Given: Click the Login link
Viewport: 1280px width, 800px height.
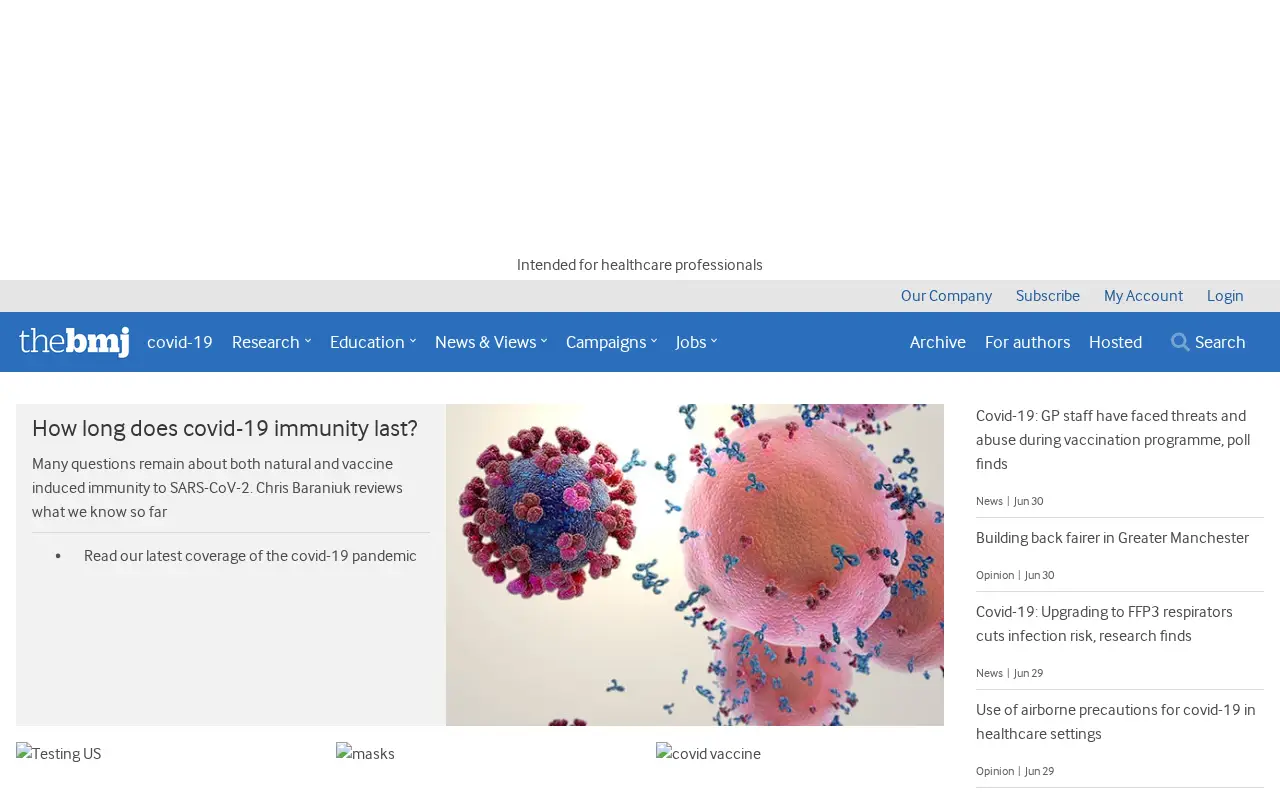Looking at the screenshot, I should pos(1225,296).
